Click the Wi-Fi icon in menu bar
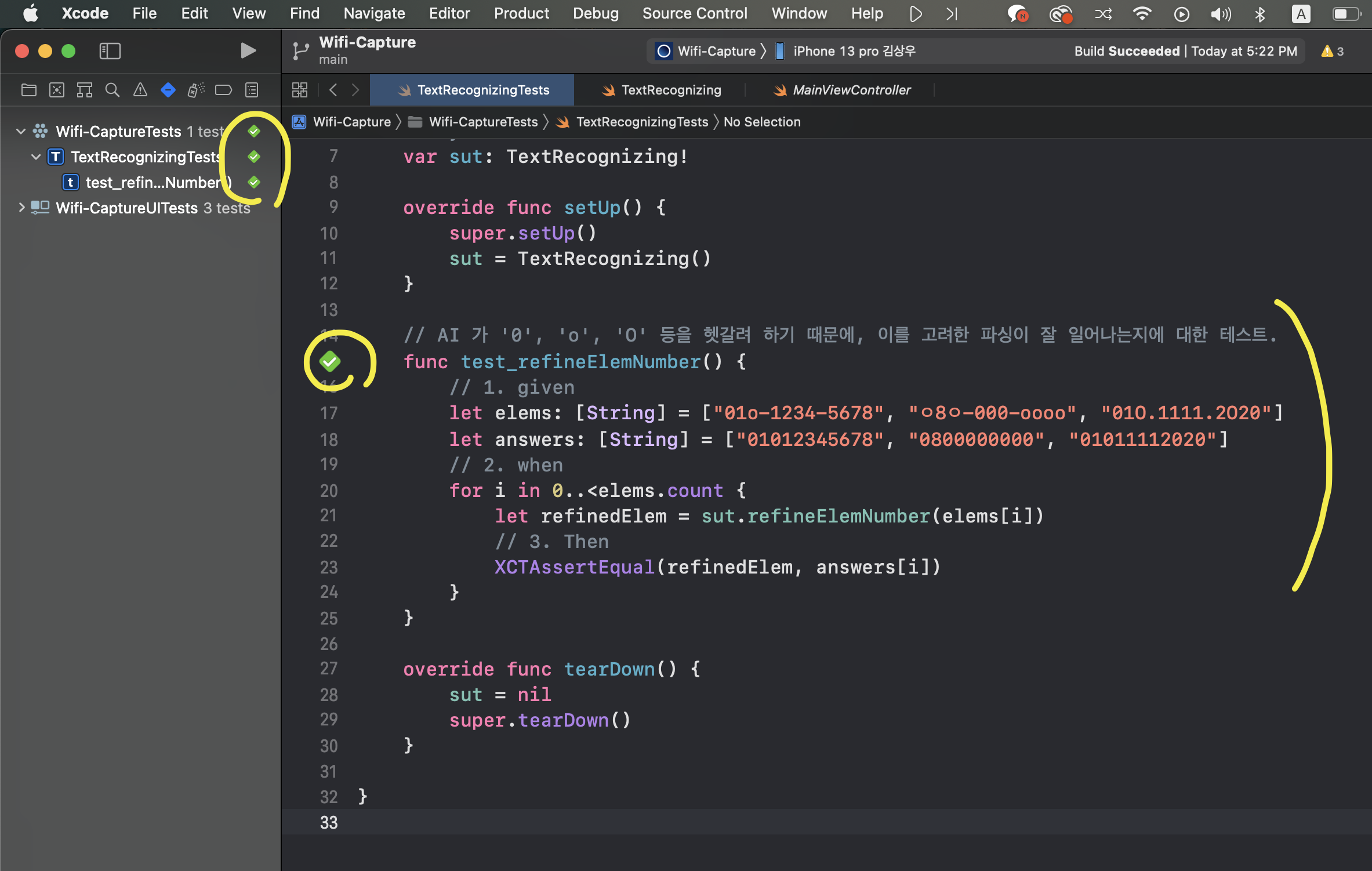This screenshot has width=1372, height=871. pos(1142,13)
